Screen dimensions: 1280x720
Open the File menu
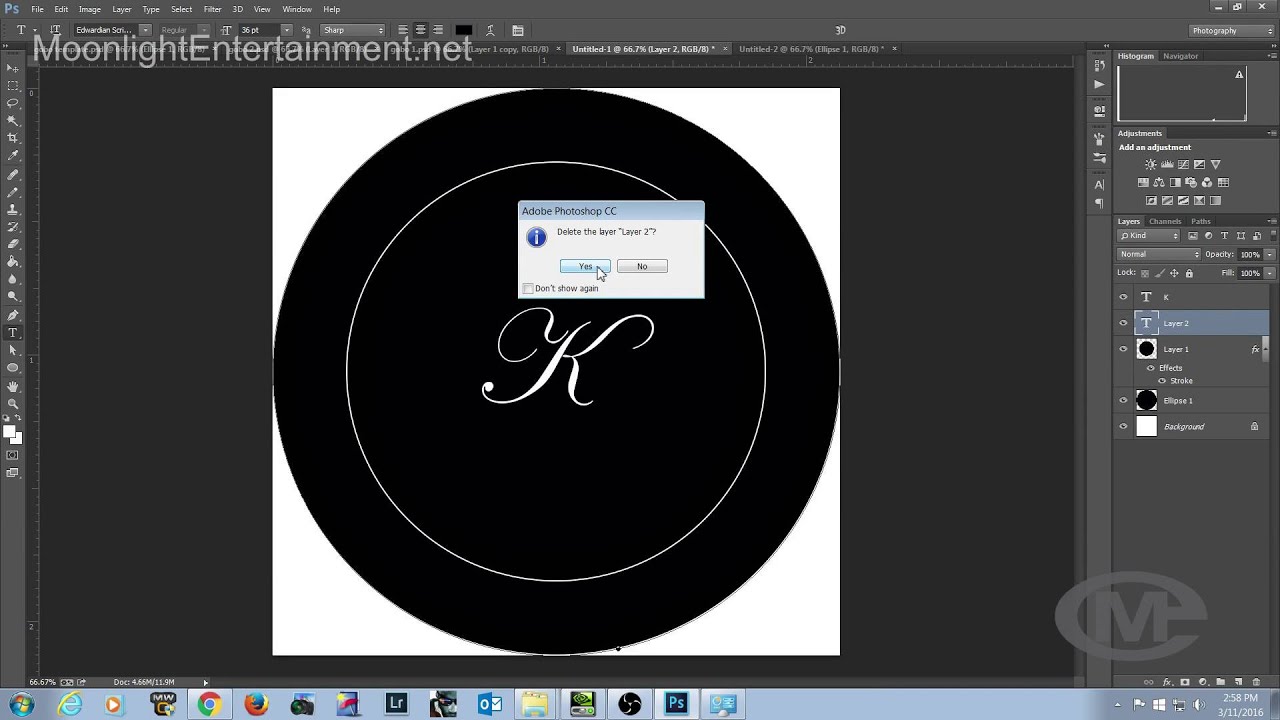37,9
